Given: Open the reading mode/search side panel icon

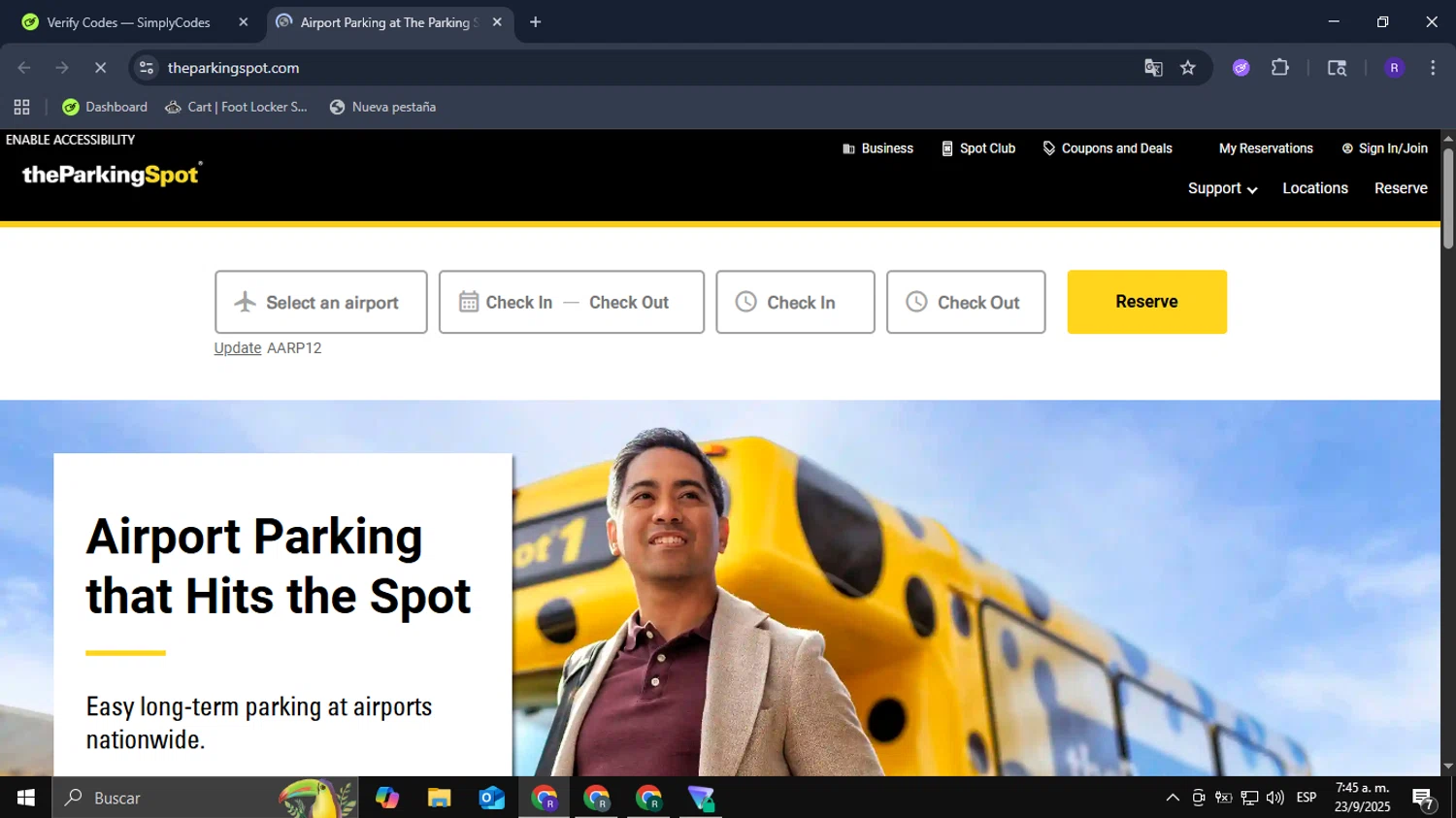Looking at the screenshot, I should pyautogui.click(x=1337, y=68).
